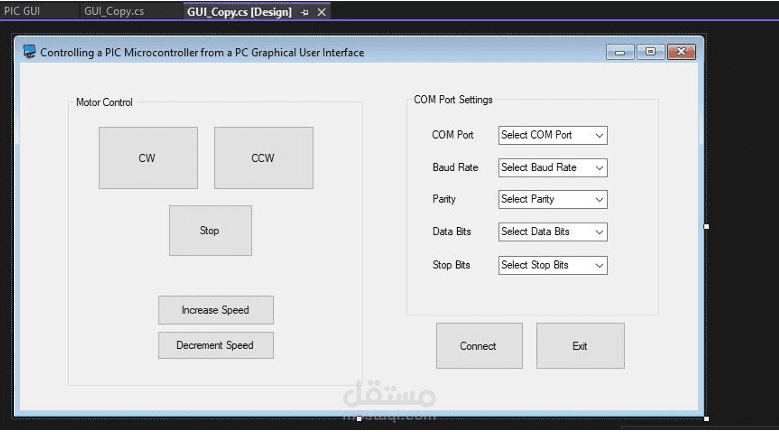Open the Select Stop Bits dropdown

click(552, 265)
